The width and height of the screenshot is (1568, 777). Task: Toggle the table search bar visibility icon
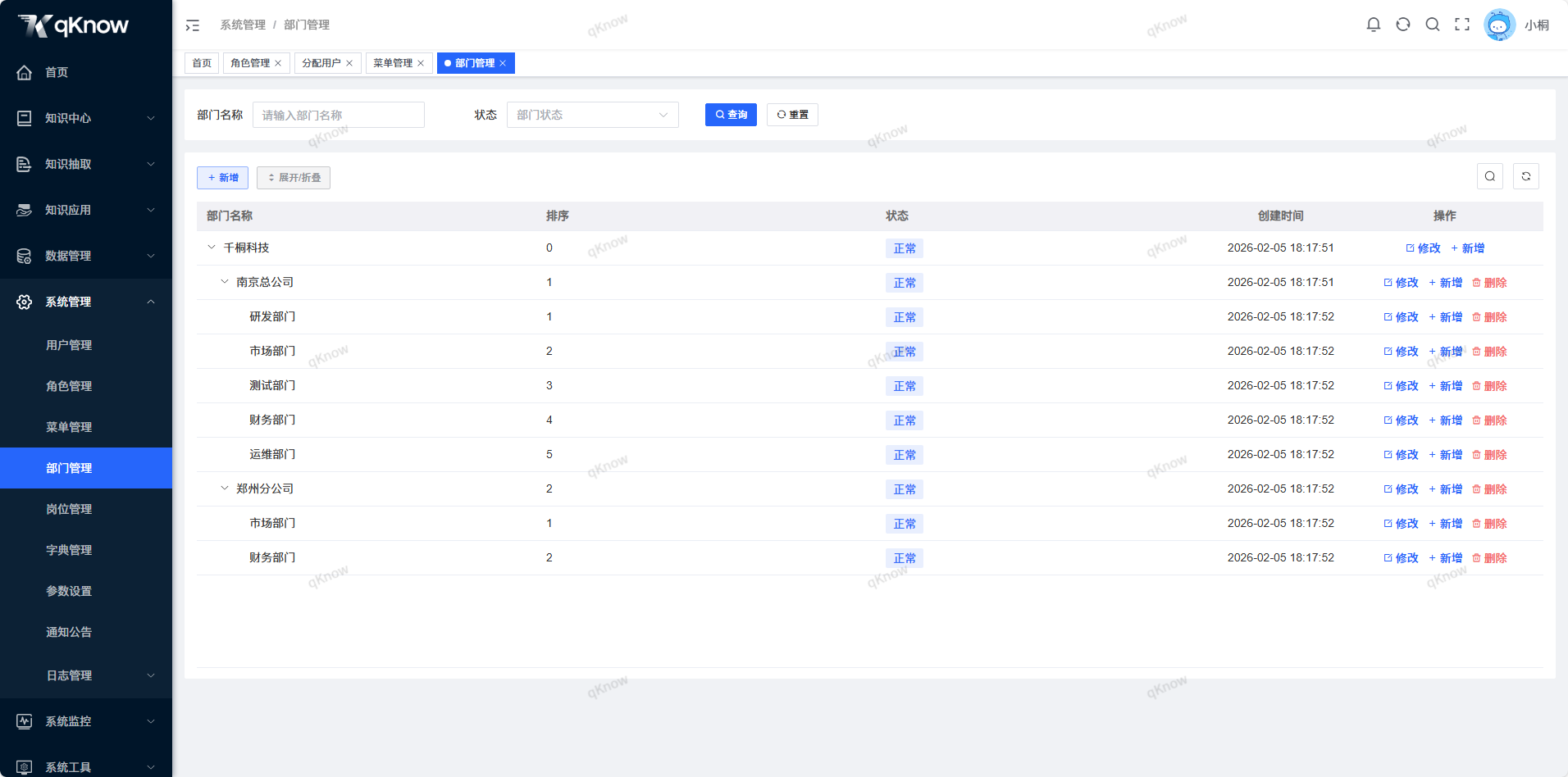[1490, 176]
